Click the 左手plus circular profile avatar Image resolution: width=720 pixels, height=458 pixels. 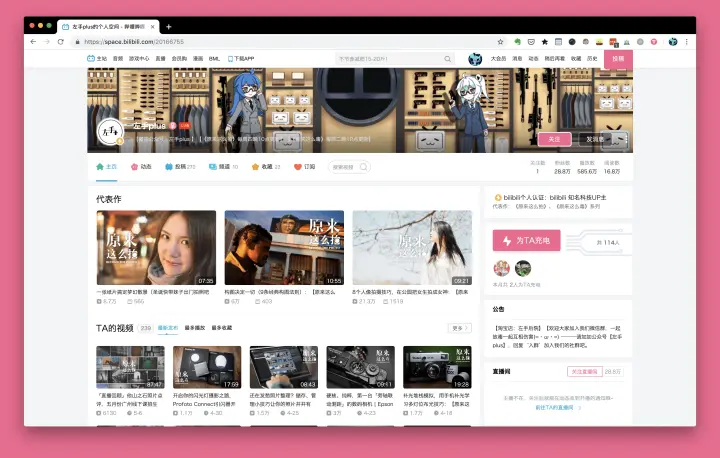[x=110, y=131]
